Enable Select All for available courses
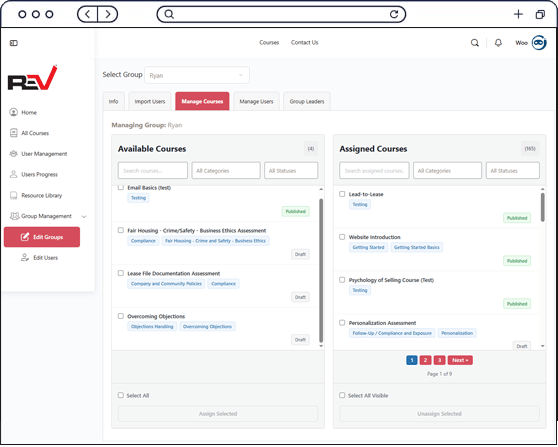This screenshot has height=447, width=558. pyautogui.click(x=121, y=395)
